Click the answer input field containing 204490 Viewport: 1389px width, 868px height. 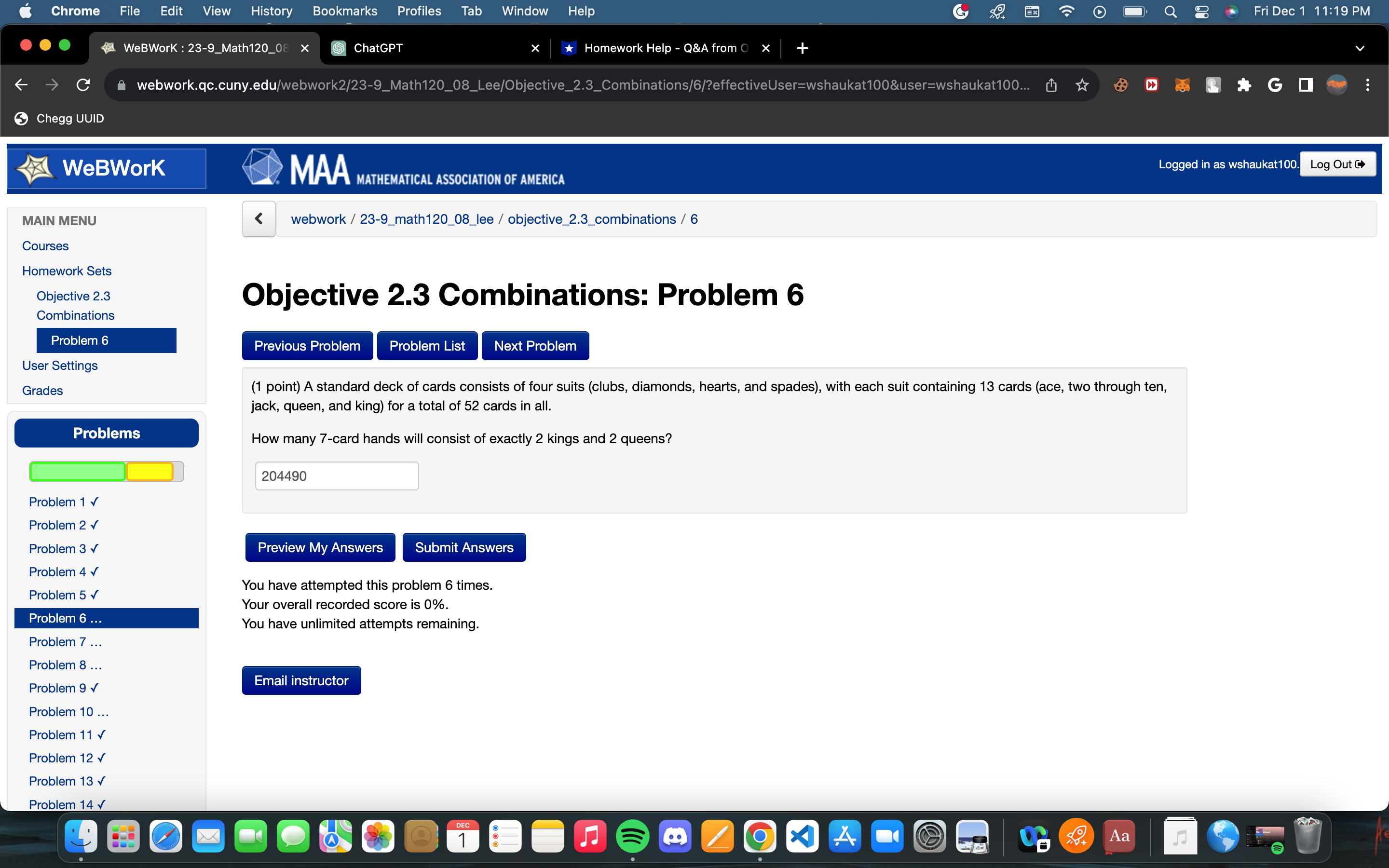pos(337,476)
